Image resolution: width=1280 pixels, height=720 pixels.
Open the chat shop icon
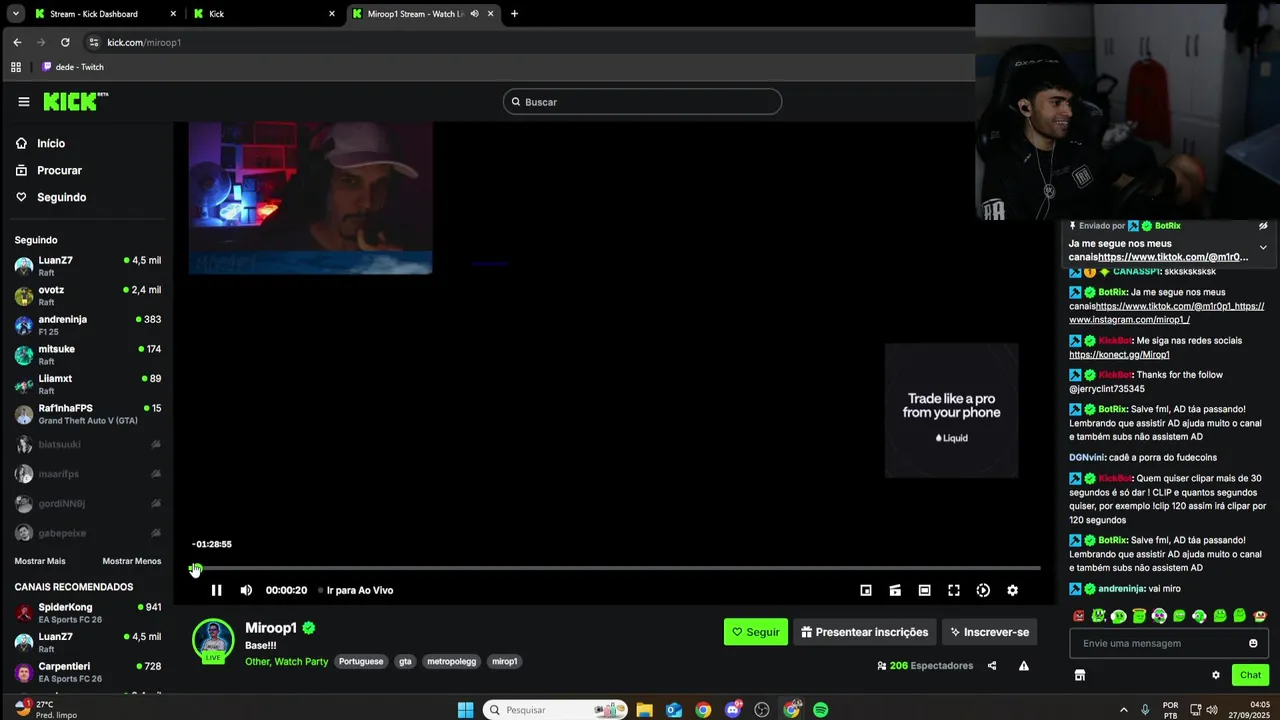[x=1079, y=675]
